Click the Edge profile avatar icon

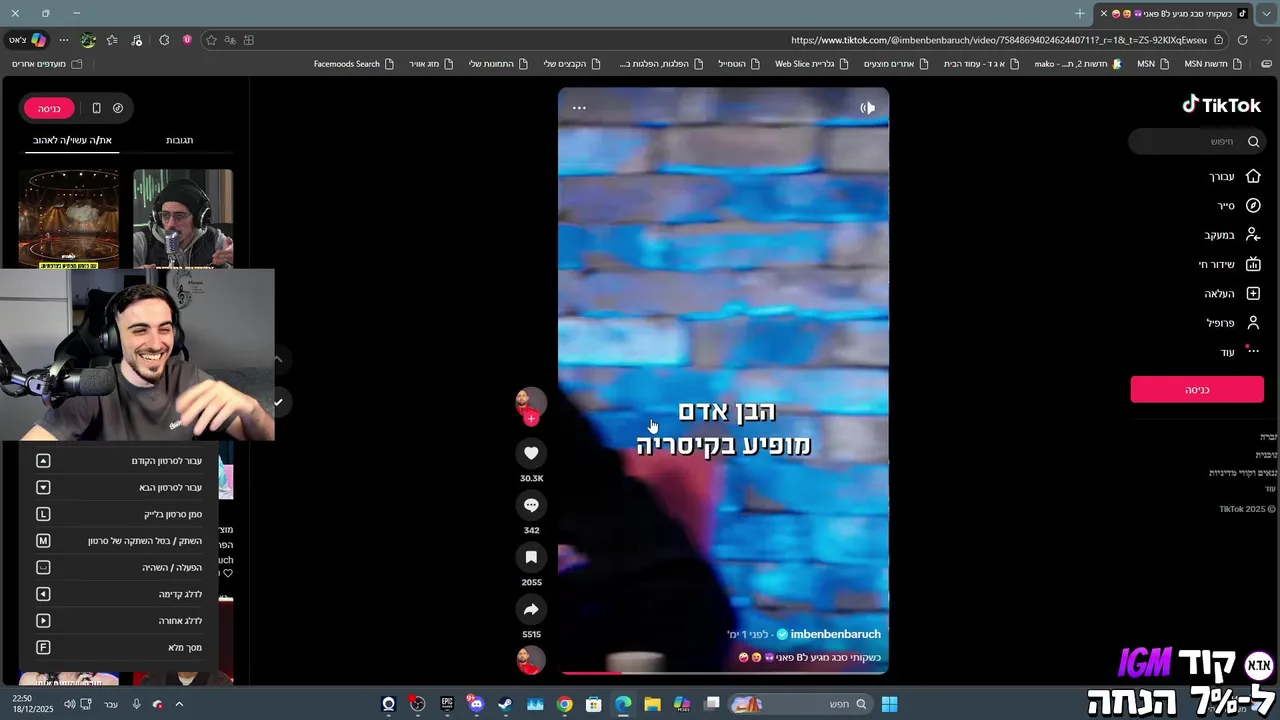pyautogui.click(x=88, y=40)
